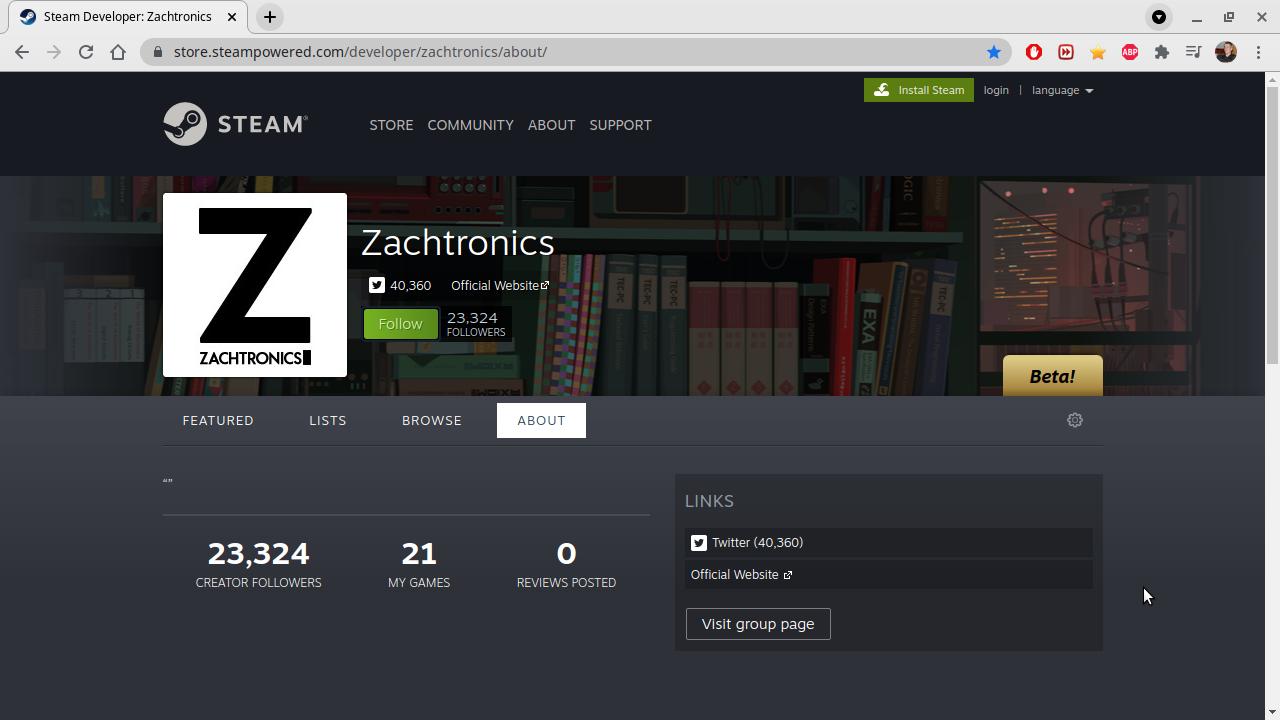Viewport: 1280px width, 720px height.
Task: Switch to the Featured tab
Action: click(x=218, y=420)
